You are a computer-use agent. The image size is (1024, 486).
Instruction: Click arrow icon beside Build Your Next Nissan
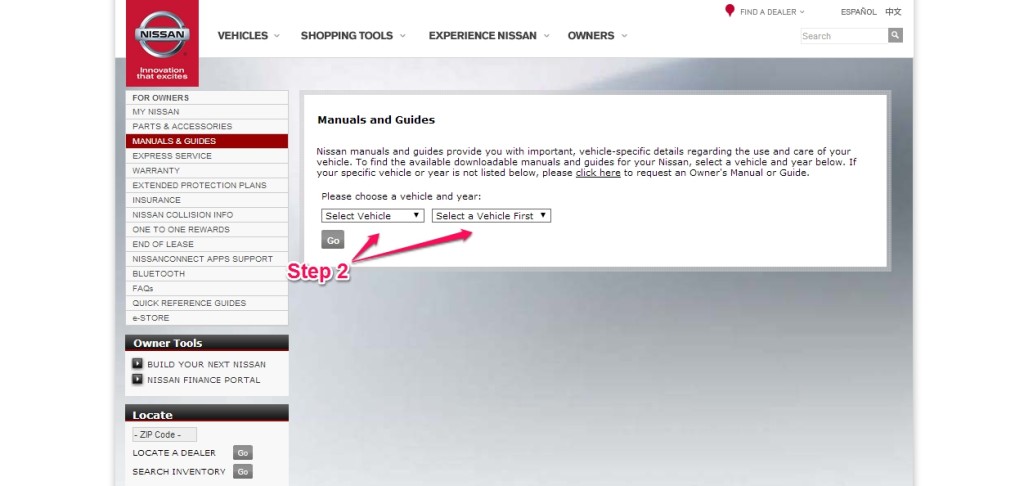[x=137, y=364]
